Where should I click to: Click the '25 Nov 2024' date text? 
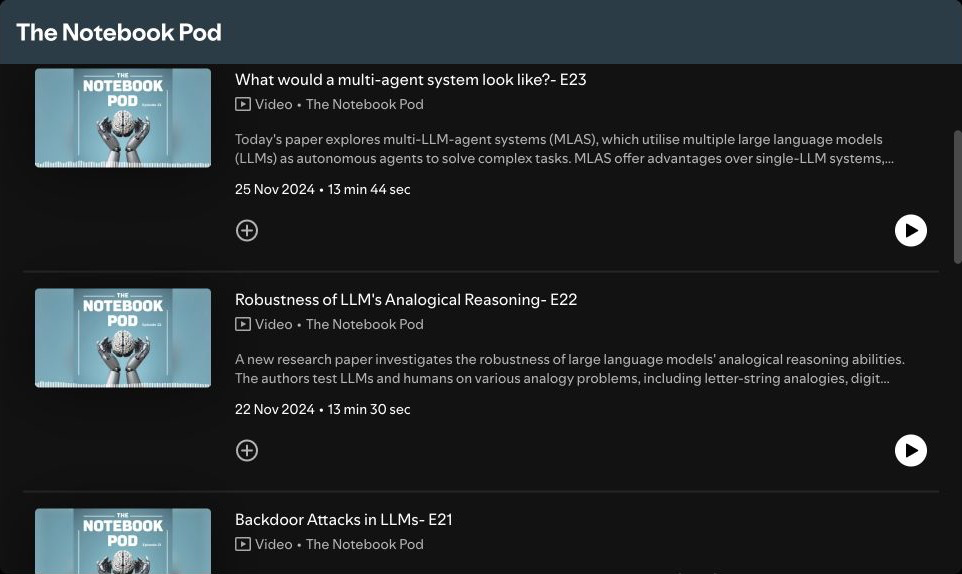[275, 189]
